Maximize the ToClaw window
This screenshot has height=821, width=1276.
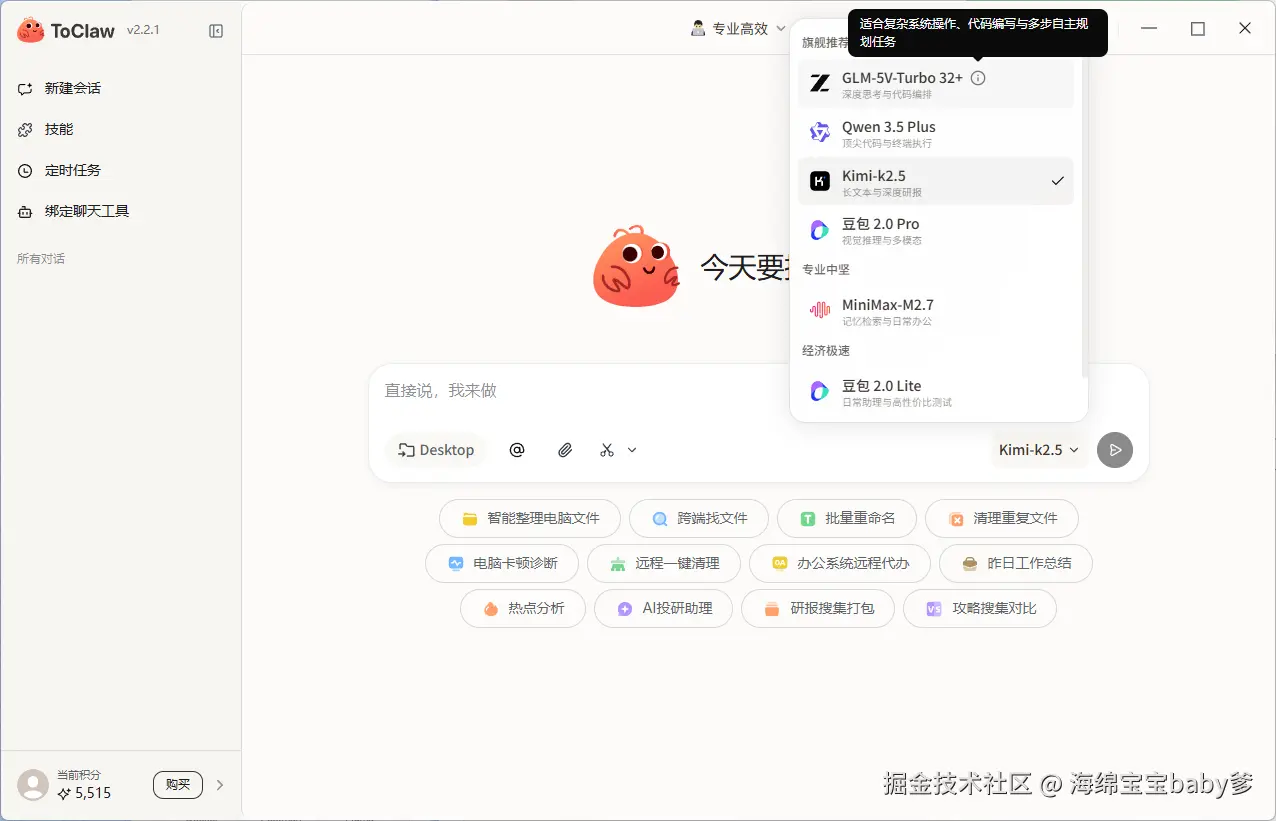point(1198,29)
